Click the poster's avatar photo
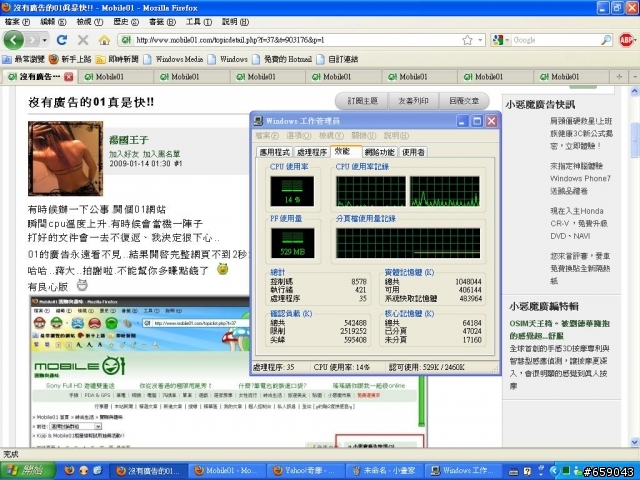 click(x=65, y=158)
